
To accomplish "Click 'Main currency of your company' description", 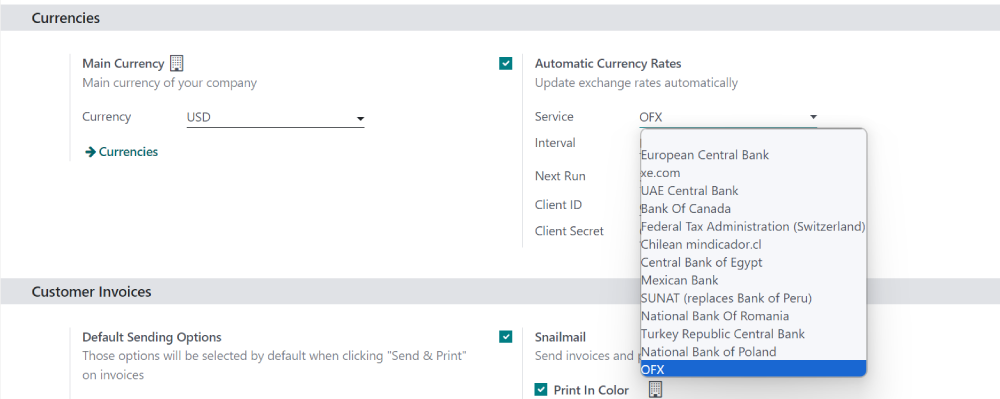I will (170, 83).
